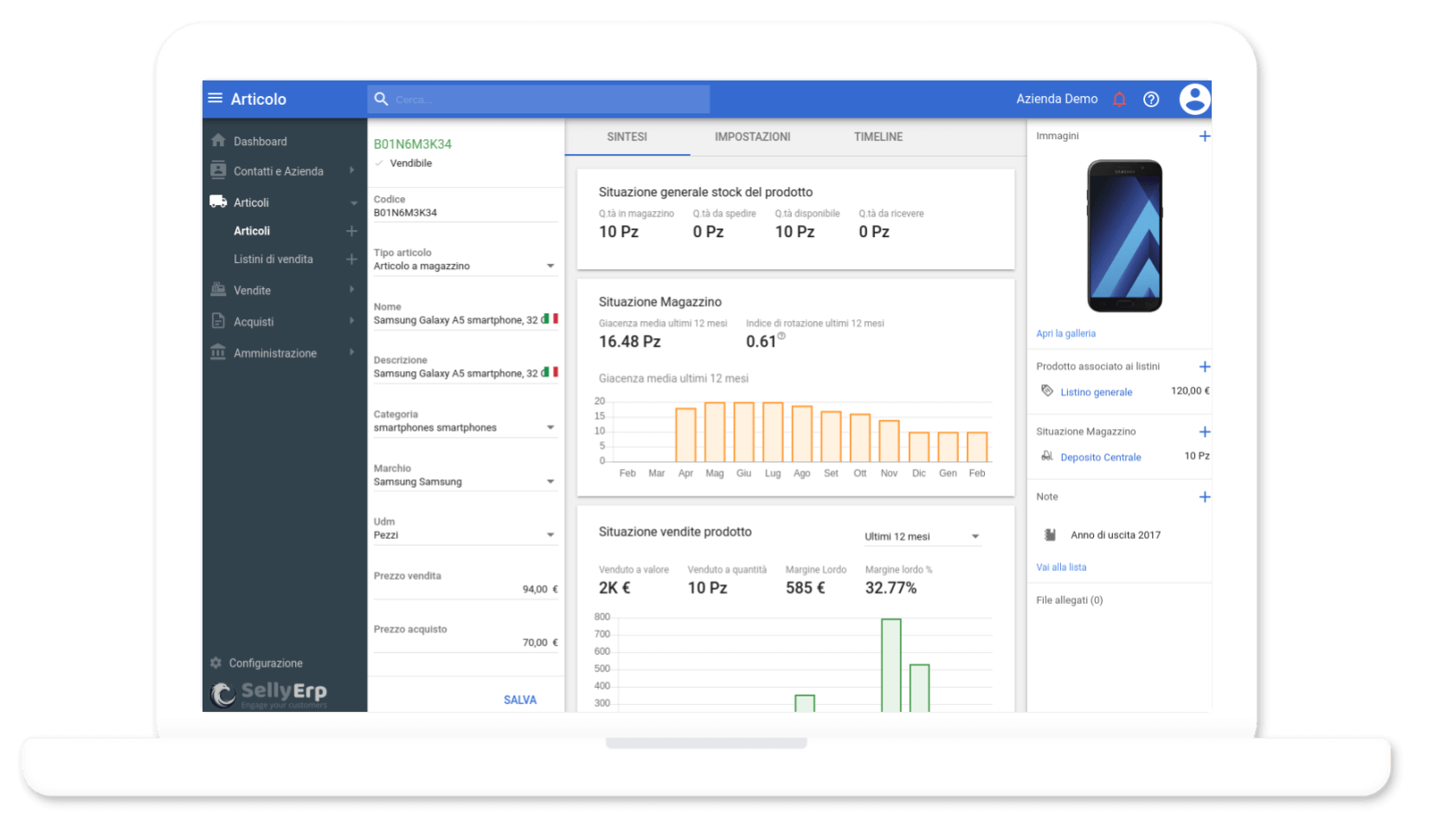Open the Apri la galleria link
1454x840 pixels.
1065,333
